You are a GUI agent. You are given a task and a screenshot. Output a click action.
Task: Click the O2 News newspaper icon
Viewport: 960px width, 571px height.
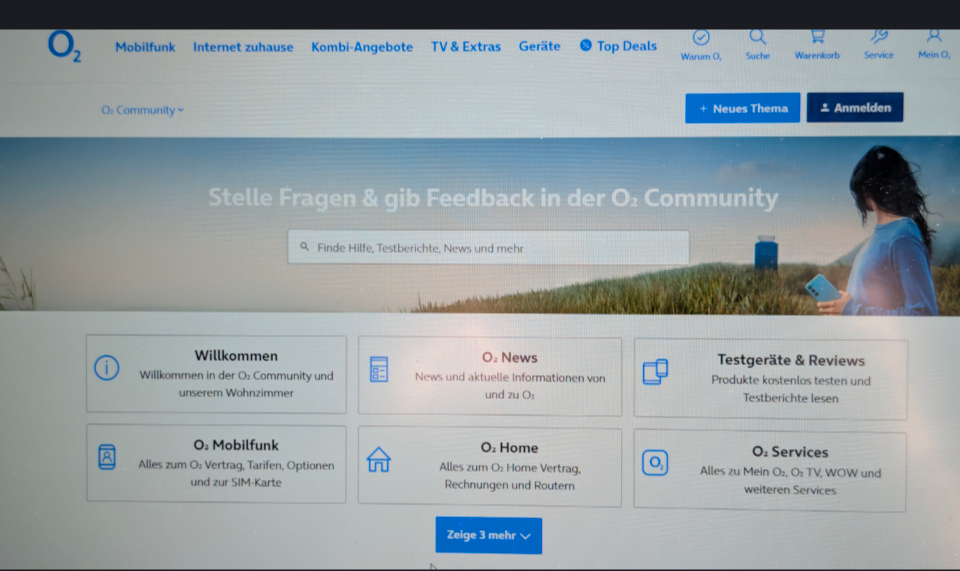point(379,370)
